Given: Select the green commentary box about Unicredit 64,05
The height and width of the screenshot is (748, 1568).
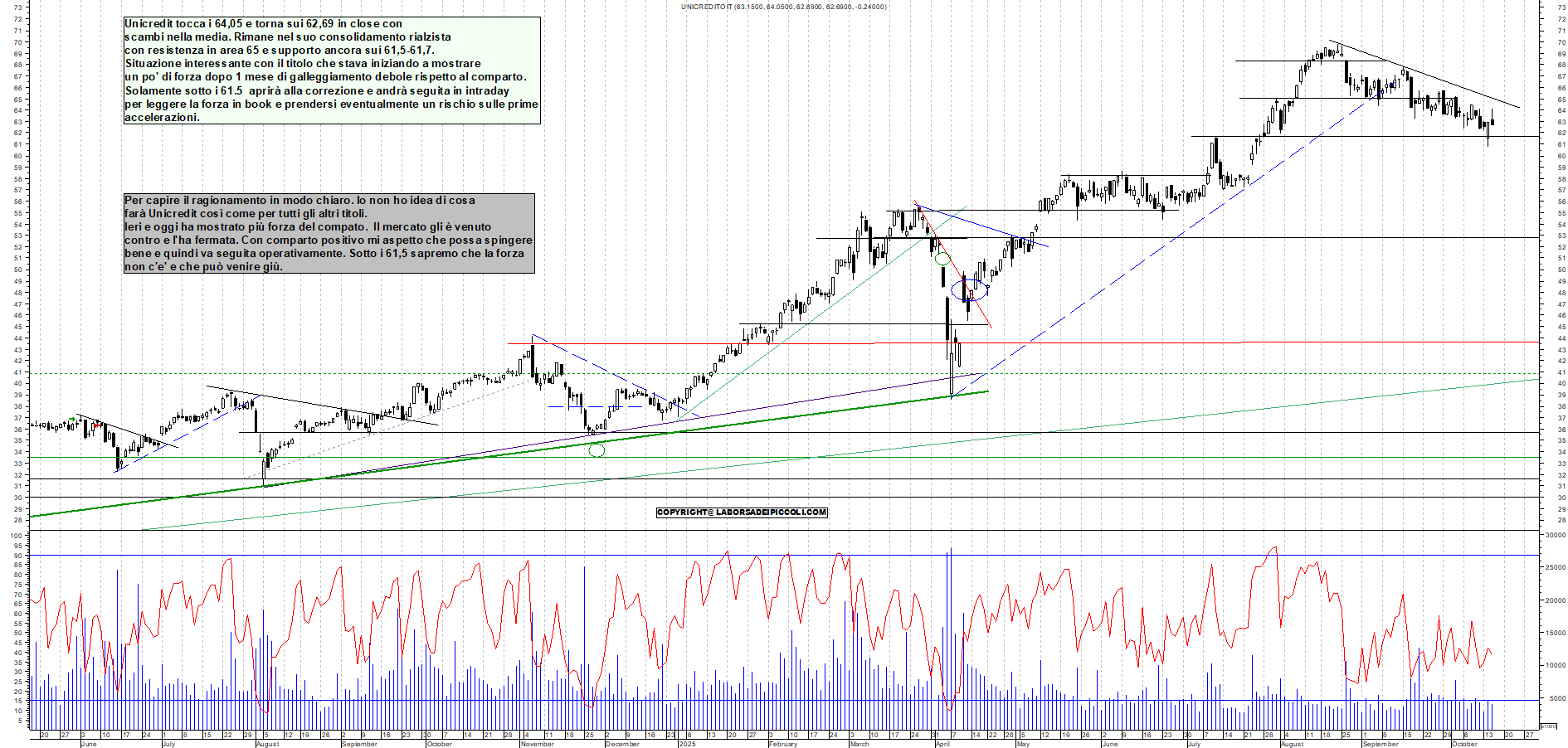Looking at the screenshot, I should (x=332, y=70).
